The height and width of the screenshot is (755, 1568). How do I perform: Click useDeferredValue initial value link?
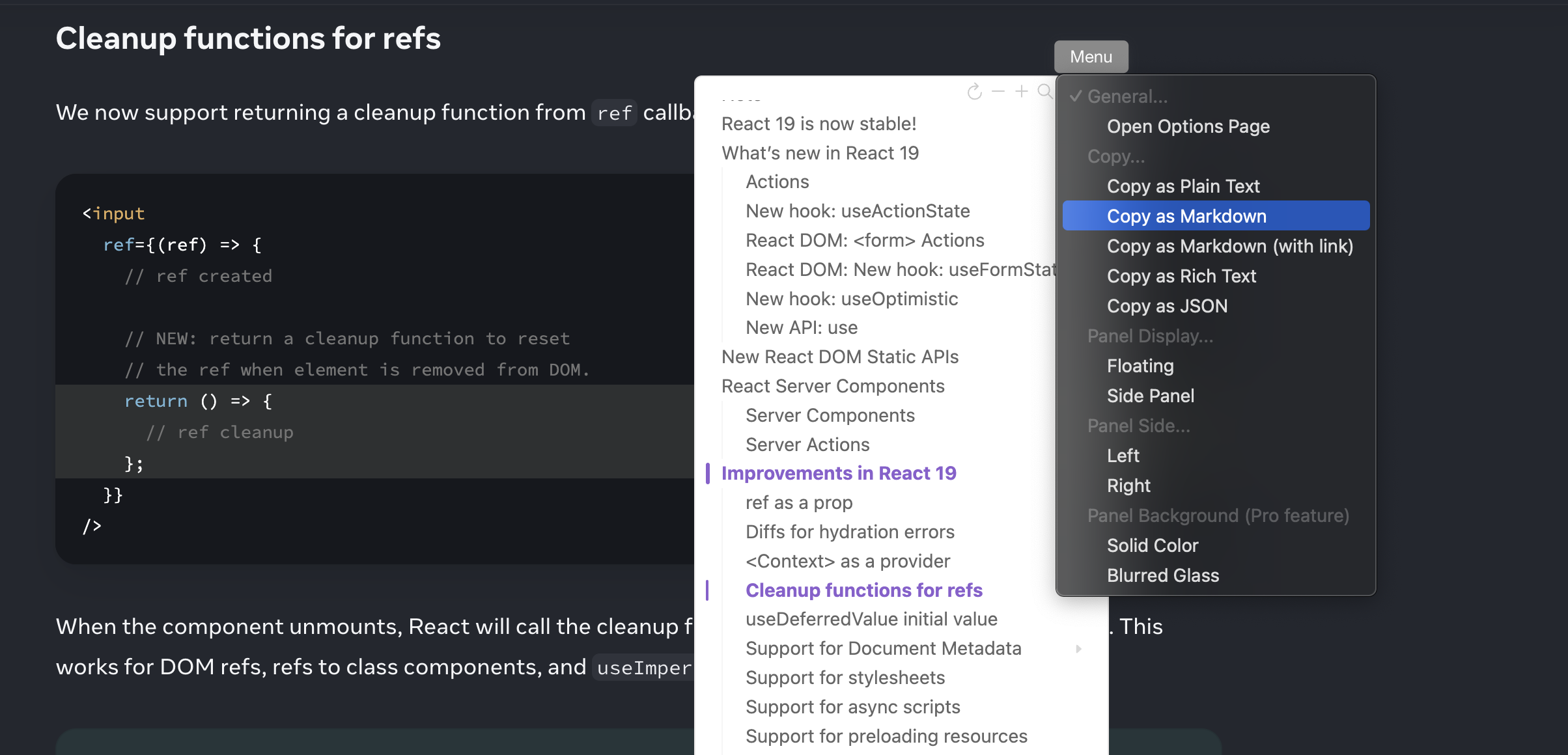871,619
